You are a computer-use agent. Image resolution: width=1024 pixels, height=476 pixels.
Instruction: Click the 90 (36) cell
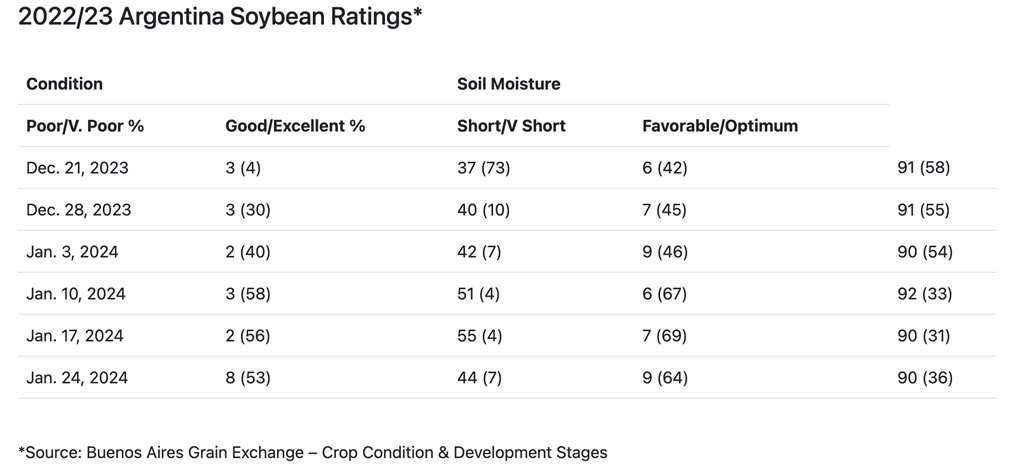(925, 378)
